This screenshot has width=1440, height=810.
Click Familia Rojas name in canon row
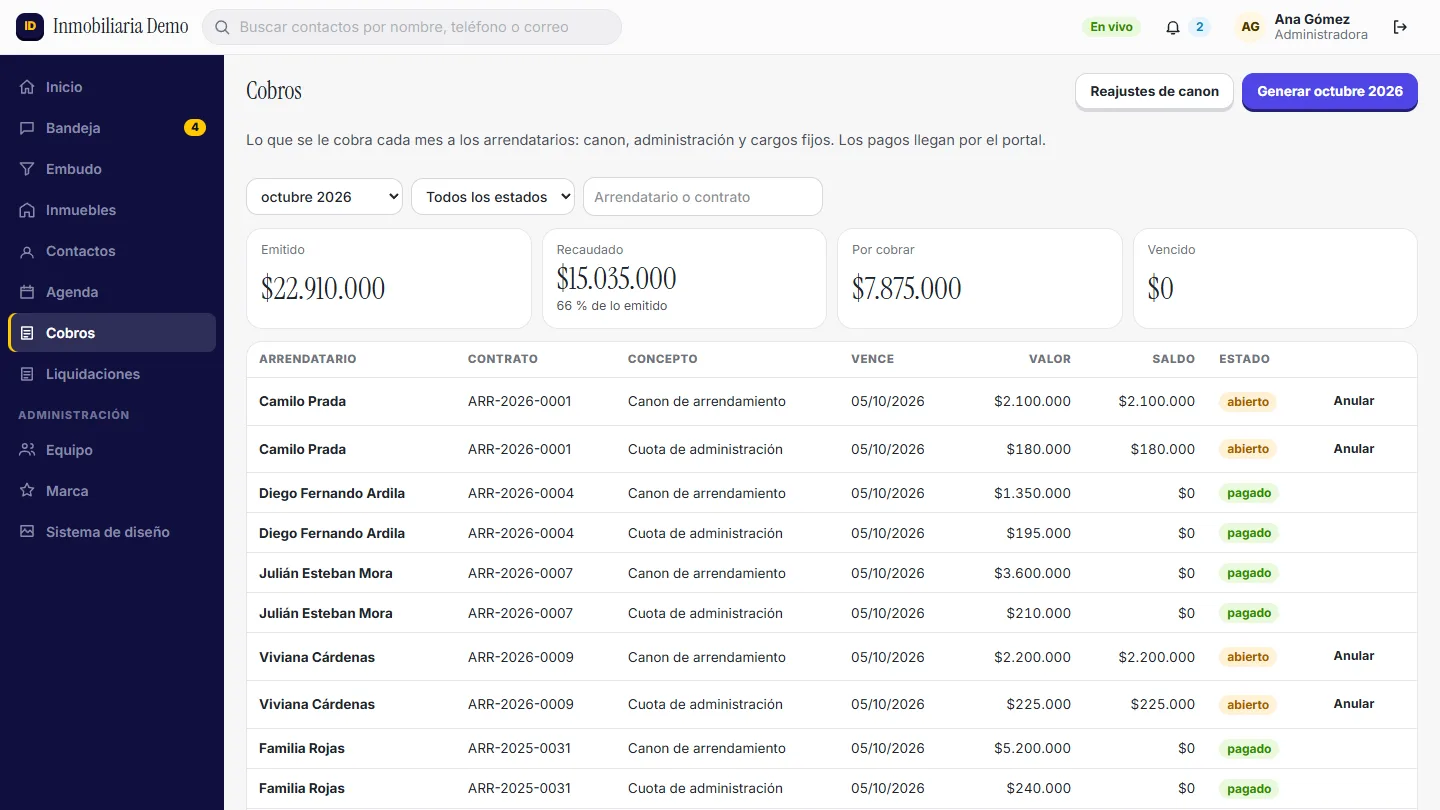click(x=302, y=748)
